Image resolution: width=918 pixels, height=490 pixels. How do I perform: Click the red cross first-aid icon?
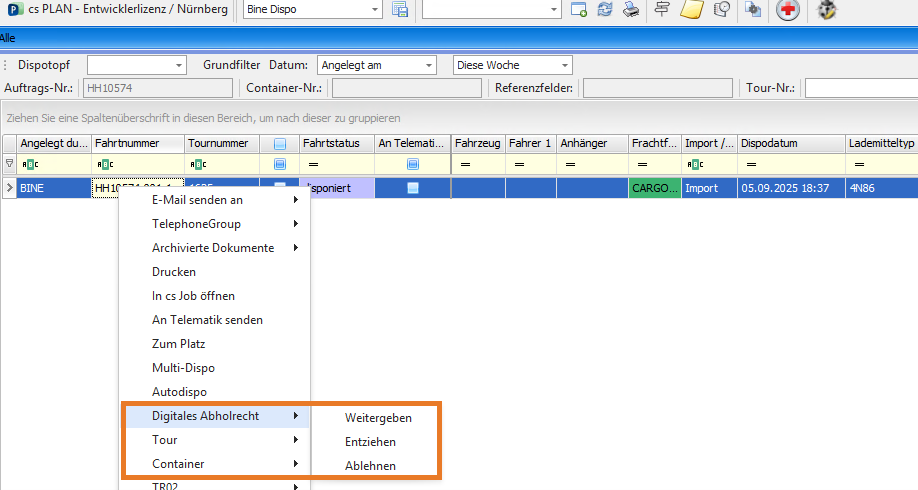(x=788, y=10)
